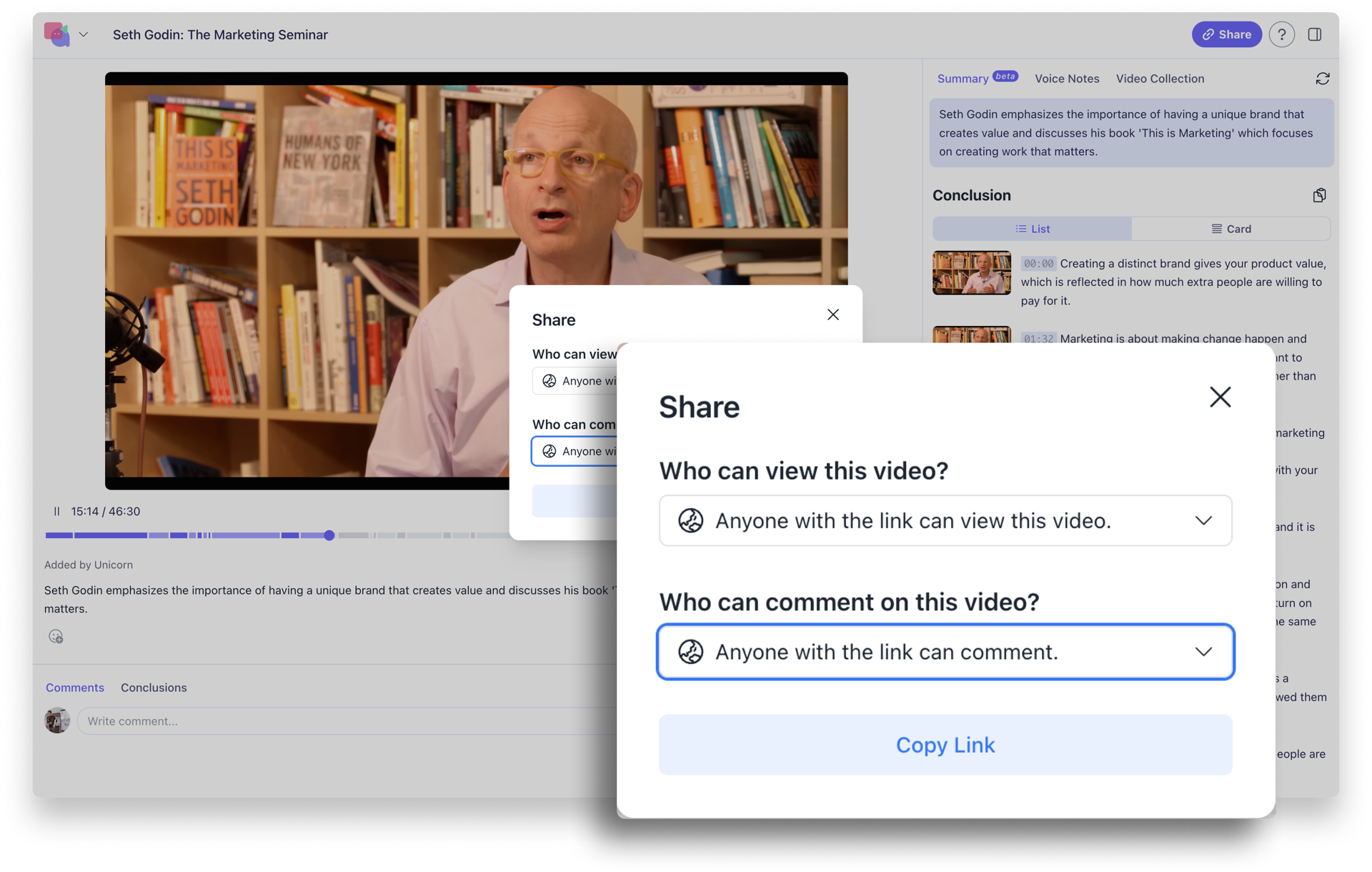This screenshot has width=1372, height=872.
Task: Click the 'Conclusion' heading
Action: coord(971,195)
